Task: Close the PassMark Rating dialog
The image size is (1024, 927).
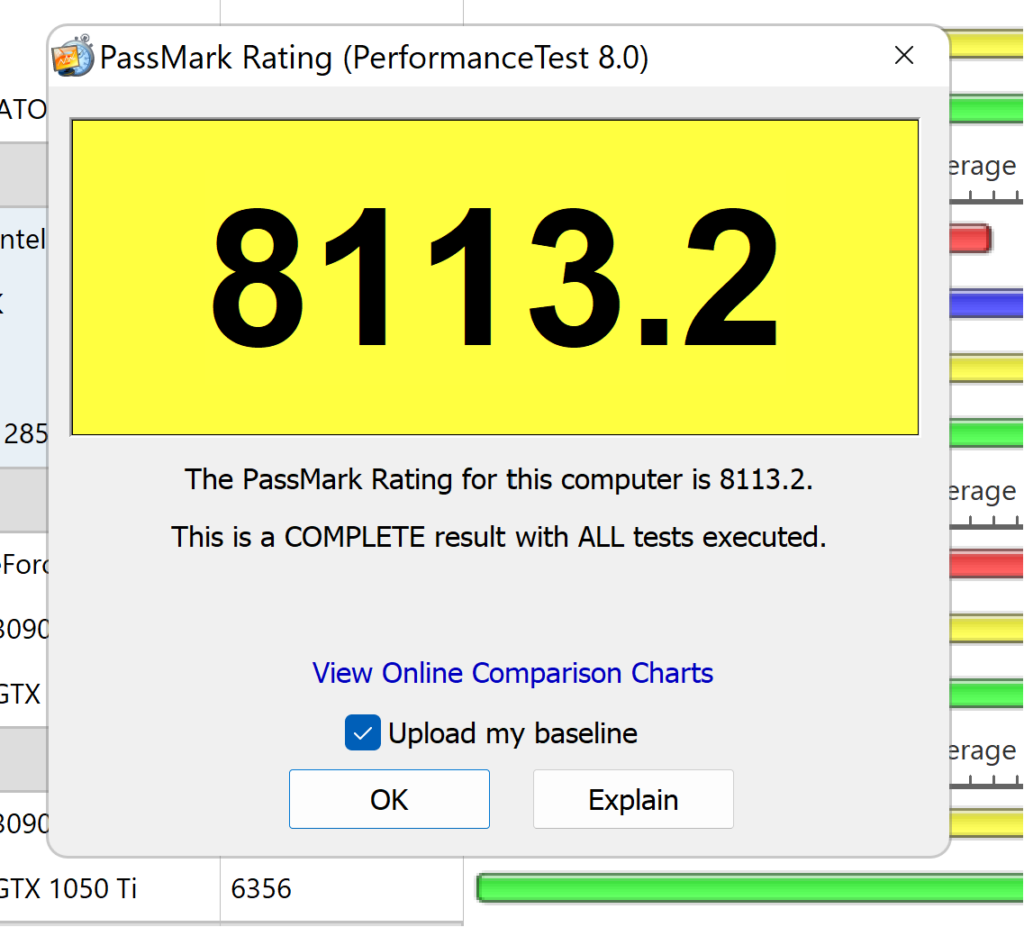Action: click(x=904, y=56)
